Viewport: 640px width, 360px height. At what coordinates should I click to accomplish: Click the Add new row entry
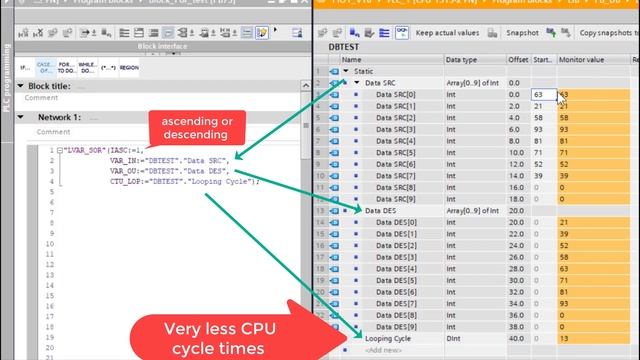point(383,350)
